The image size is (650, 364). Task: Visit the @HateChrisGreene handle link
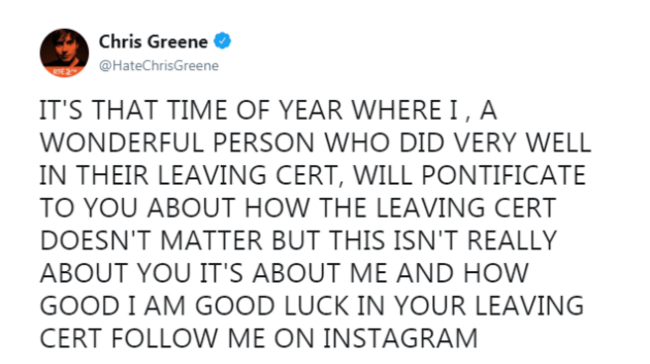pyautogui.click(x=159, y=66)
